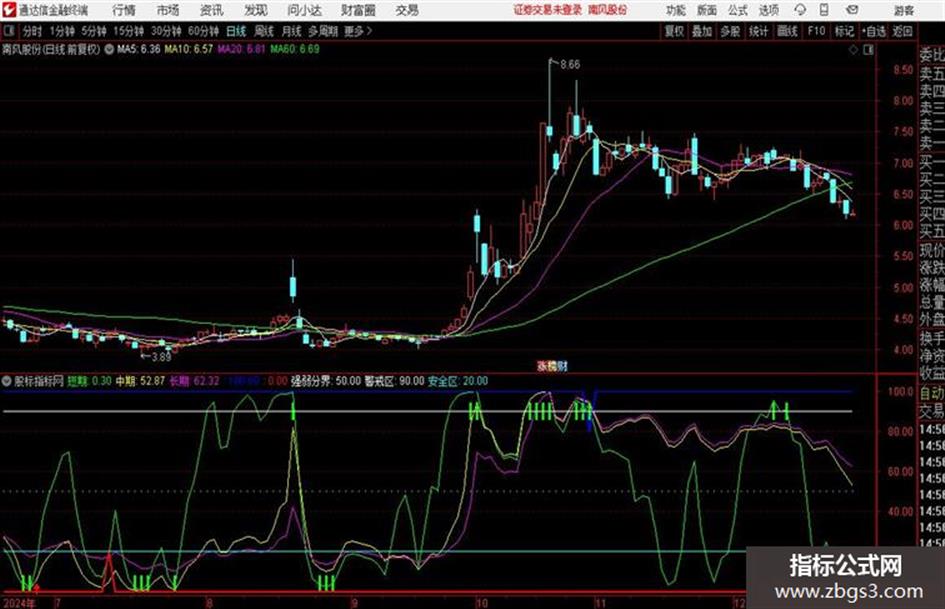Open the 问小达 menu
The image size is (945, 609).
[x=304, y=10]
